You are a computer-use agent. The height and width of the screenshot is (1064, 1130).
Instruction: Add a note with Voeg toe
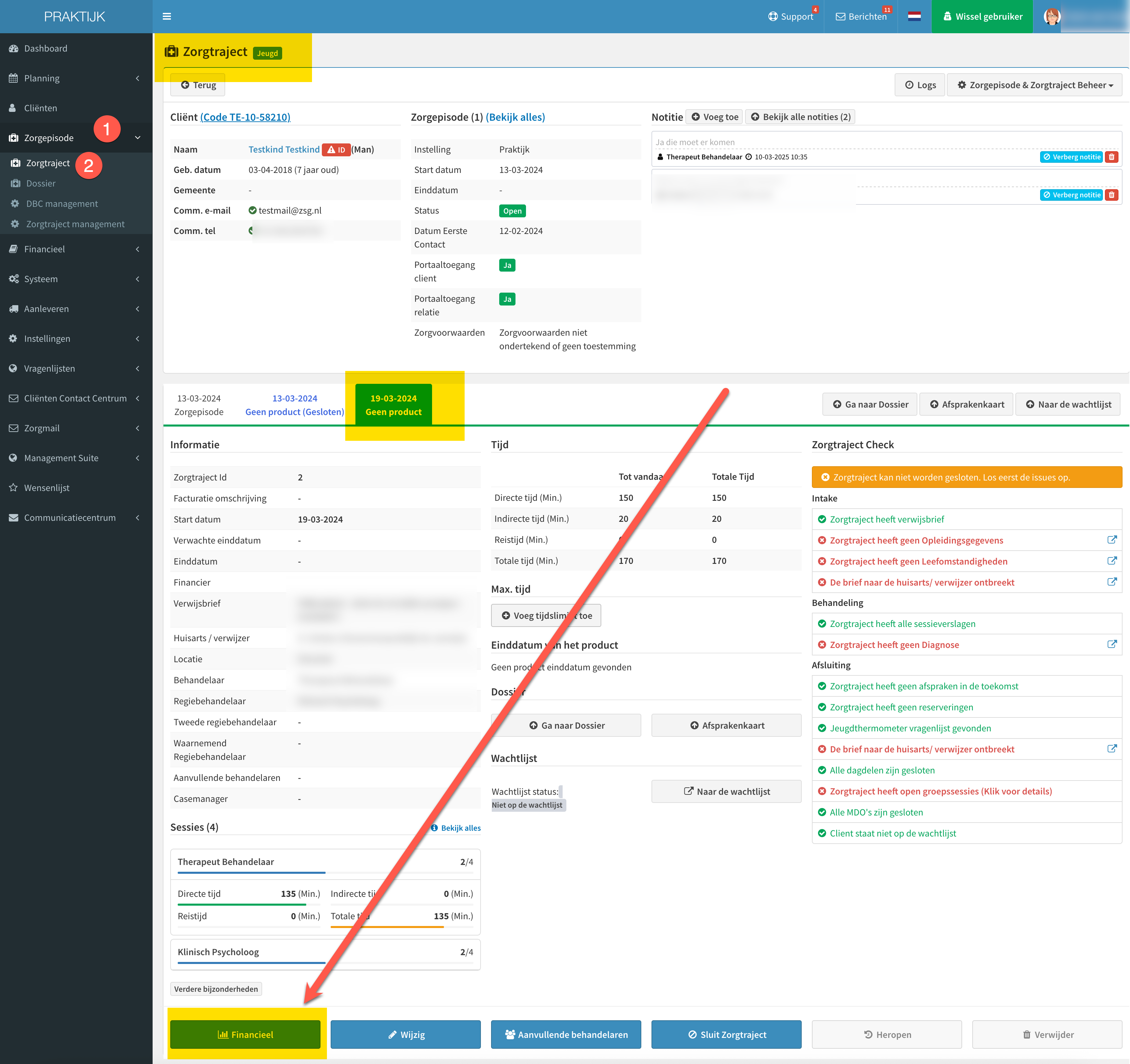coord(715,117)
